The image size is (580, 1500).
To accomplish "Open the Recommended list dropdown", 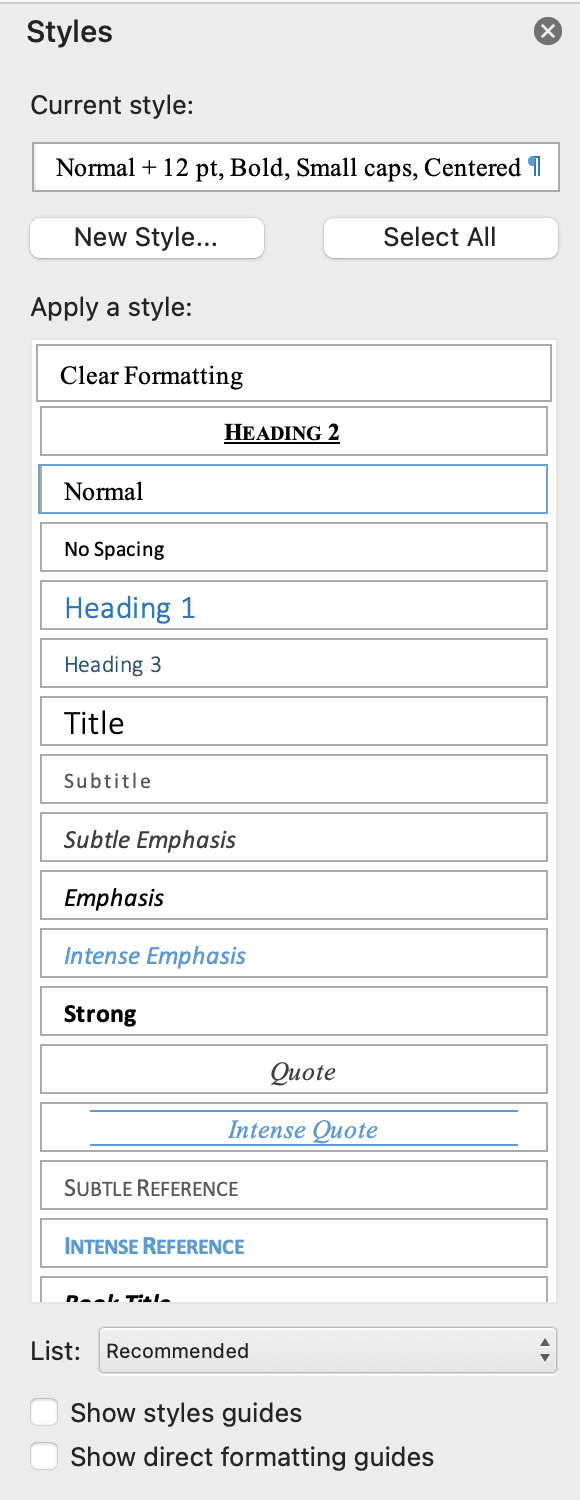I will (x=327, y=1350).
